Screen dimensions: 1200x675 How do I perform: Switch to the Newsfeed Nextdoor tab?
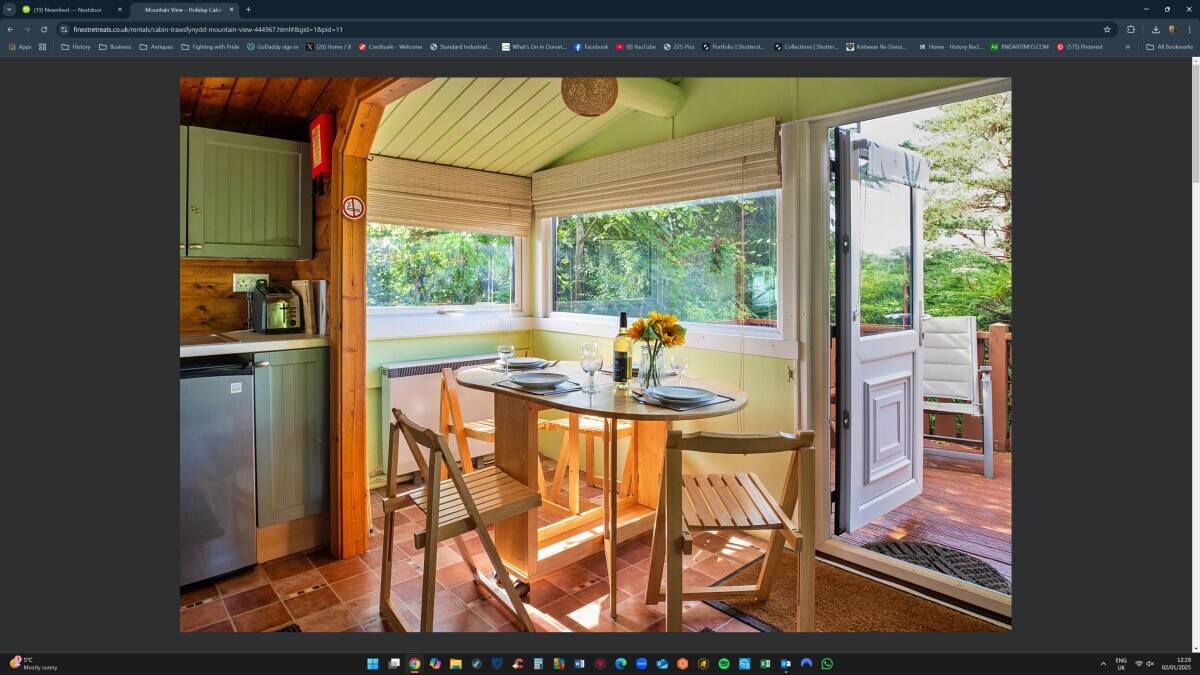(72, 9)
